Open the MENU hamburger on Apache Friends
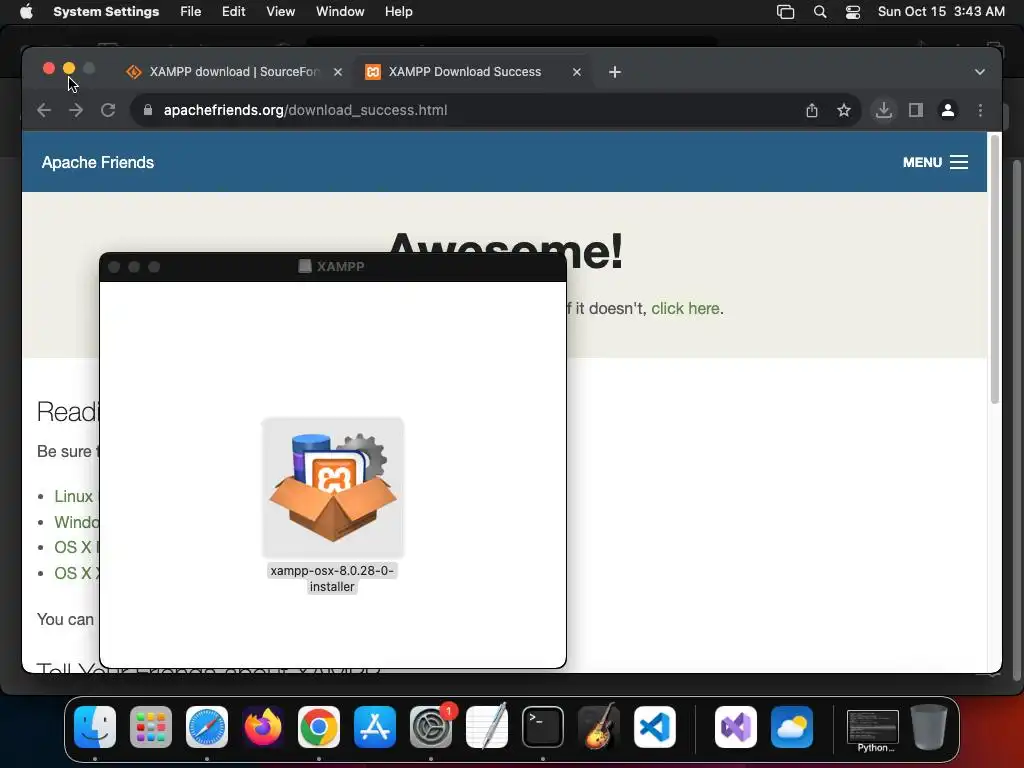The image size is (1024, 768). (x=935, y=162)
